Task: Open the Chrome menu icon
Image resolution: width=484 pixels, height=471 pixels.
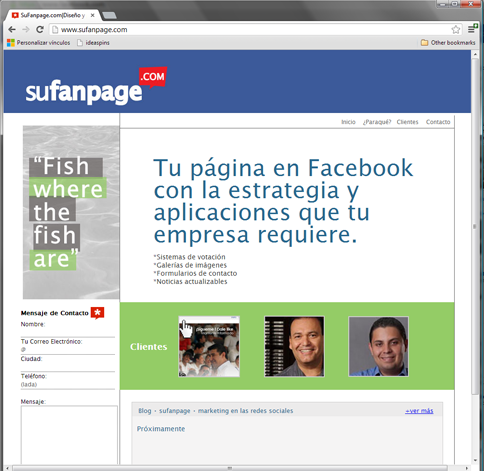Action: pos(472,29)
